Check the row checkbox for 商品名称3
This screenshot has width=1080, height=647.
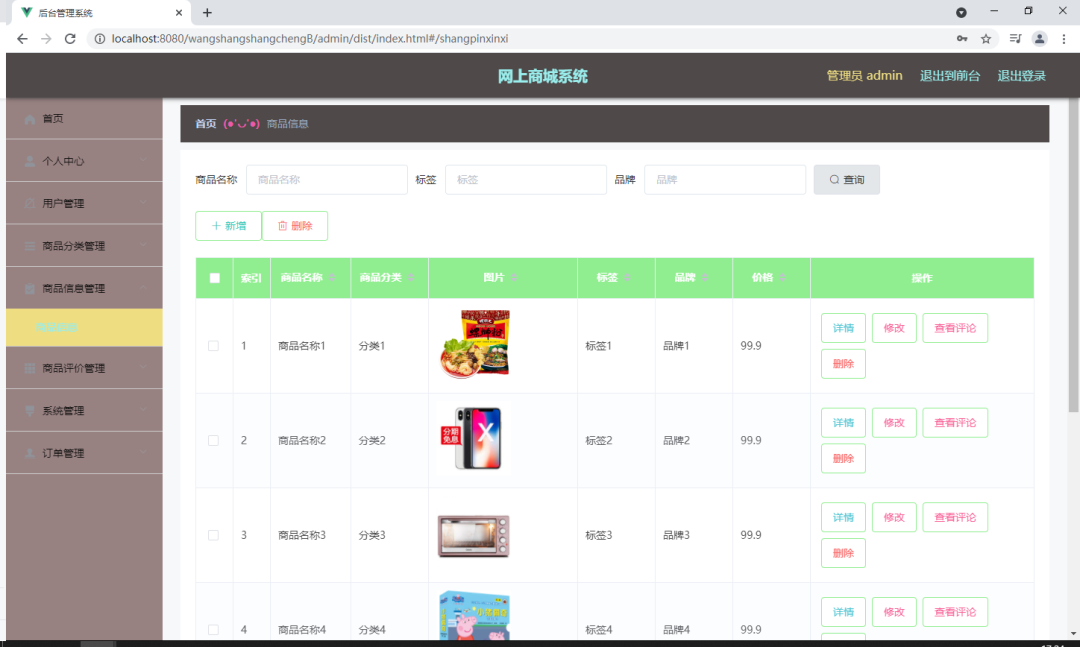[214, 535]
